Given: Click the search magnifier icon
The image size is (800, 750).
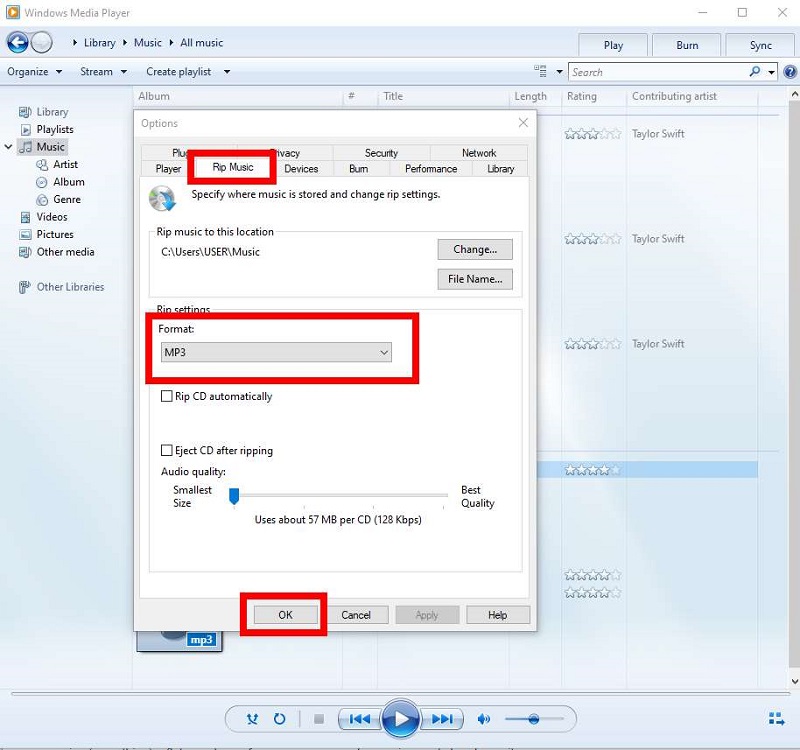Looking at the screenshot, I should click(755, 71).
